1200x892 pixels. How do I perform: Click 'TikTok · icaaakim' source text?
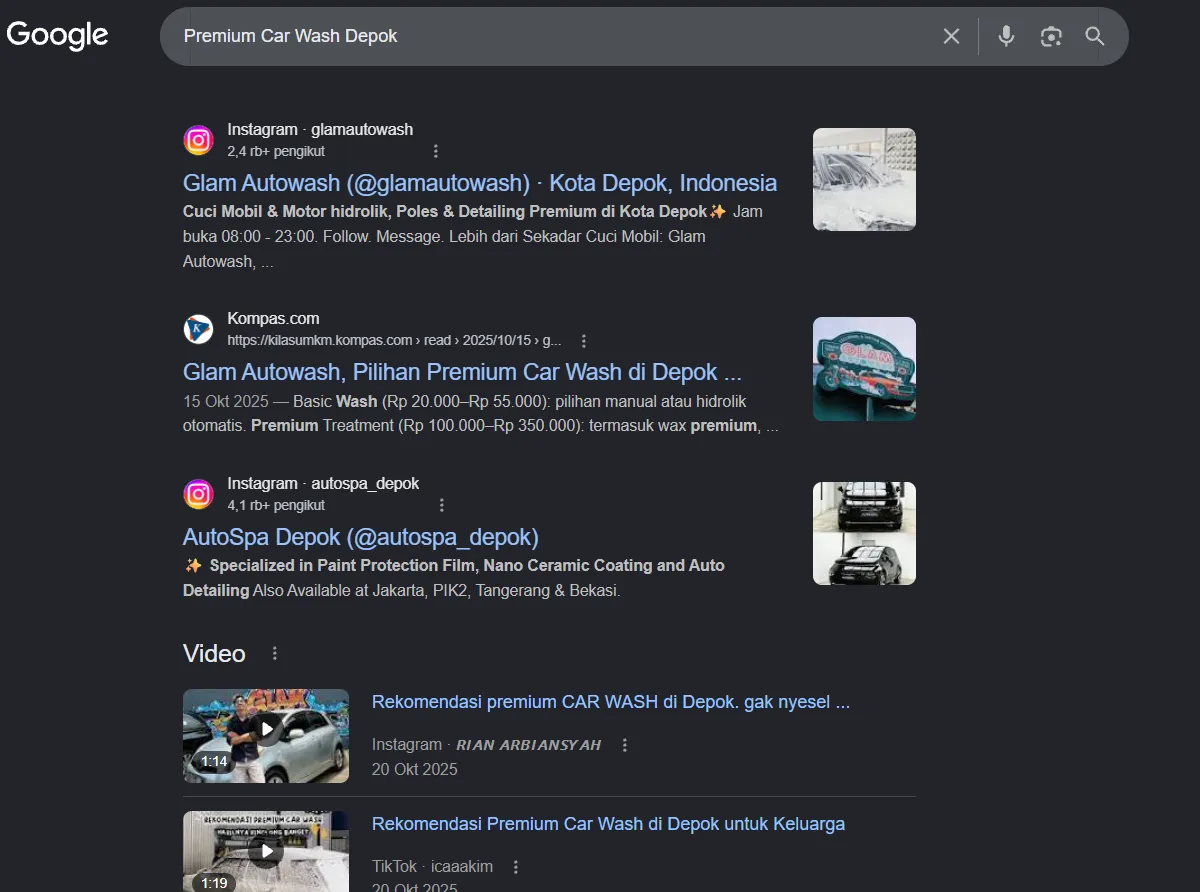tap(432, 867)
